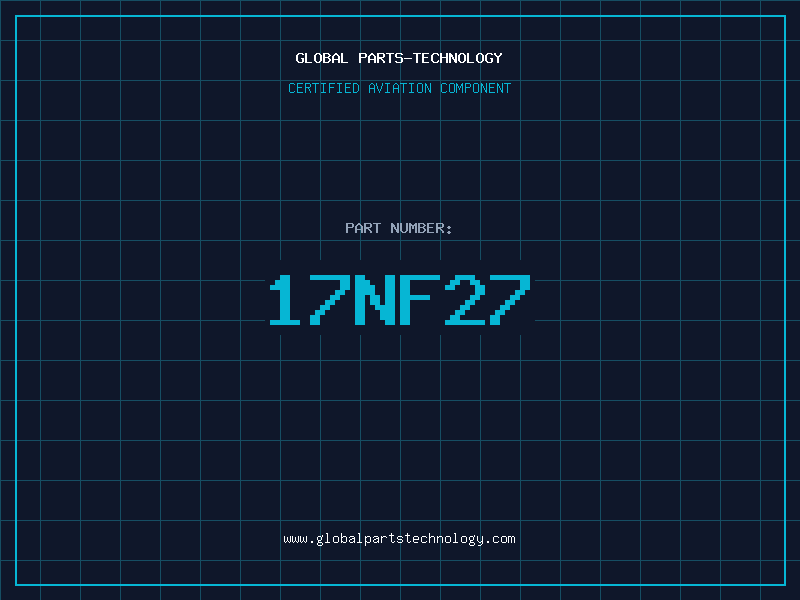The width and height of the screenshot is (800, 600).
Task: Click the CERTIFIED AVIATION COMPONENT subtitle
Action: pos(399,88)
